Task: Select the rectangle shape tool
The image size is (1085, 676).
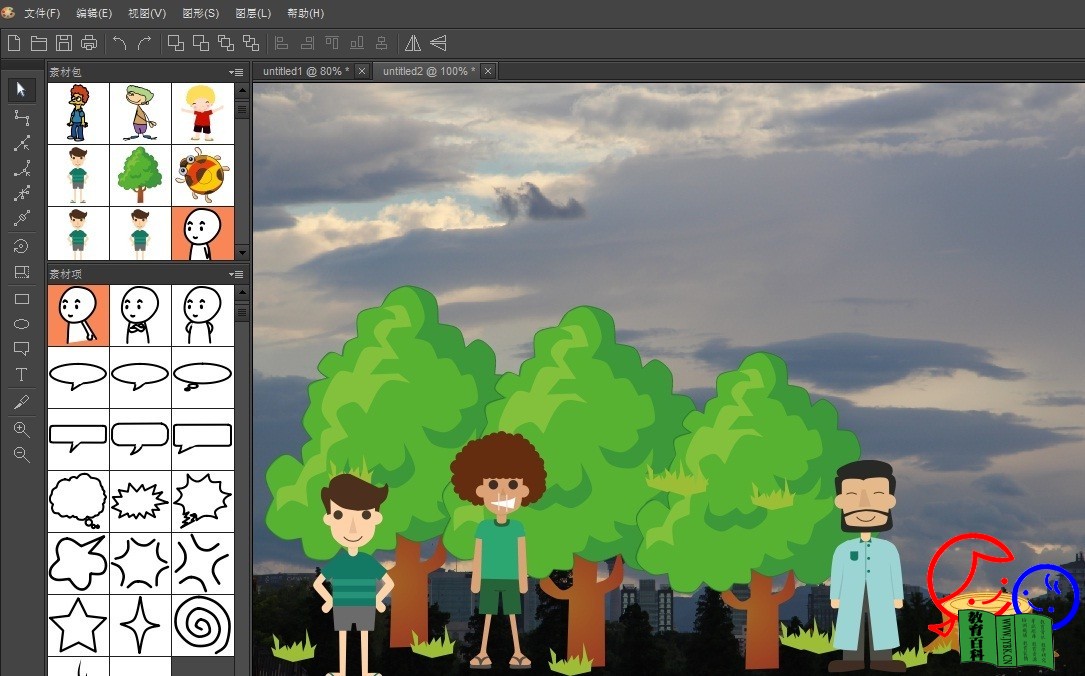Action: coord(21,299)
